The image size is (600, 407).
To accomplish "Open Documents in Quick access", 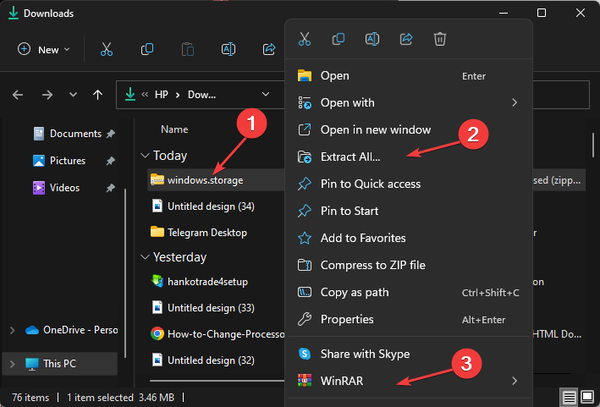I will pos(67,133).
